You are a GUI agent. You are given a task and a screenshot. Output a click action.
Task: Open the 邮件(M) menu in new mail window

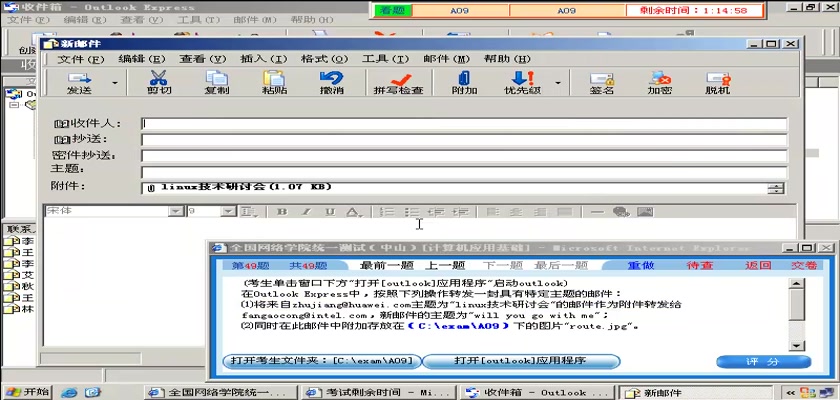click(446, 59)
